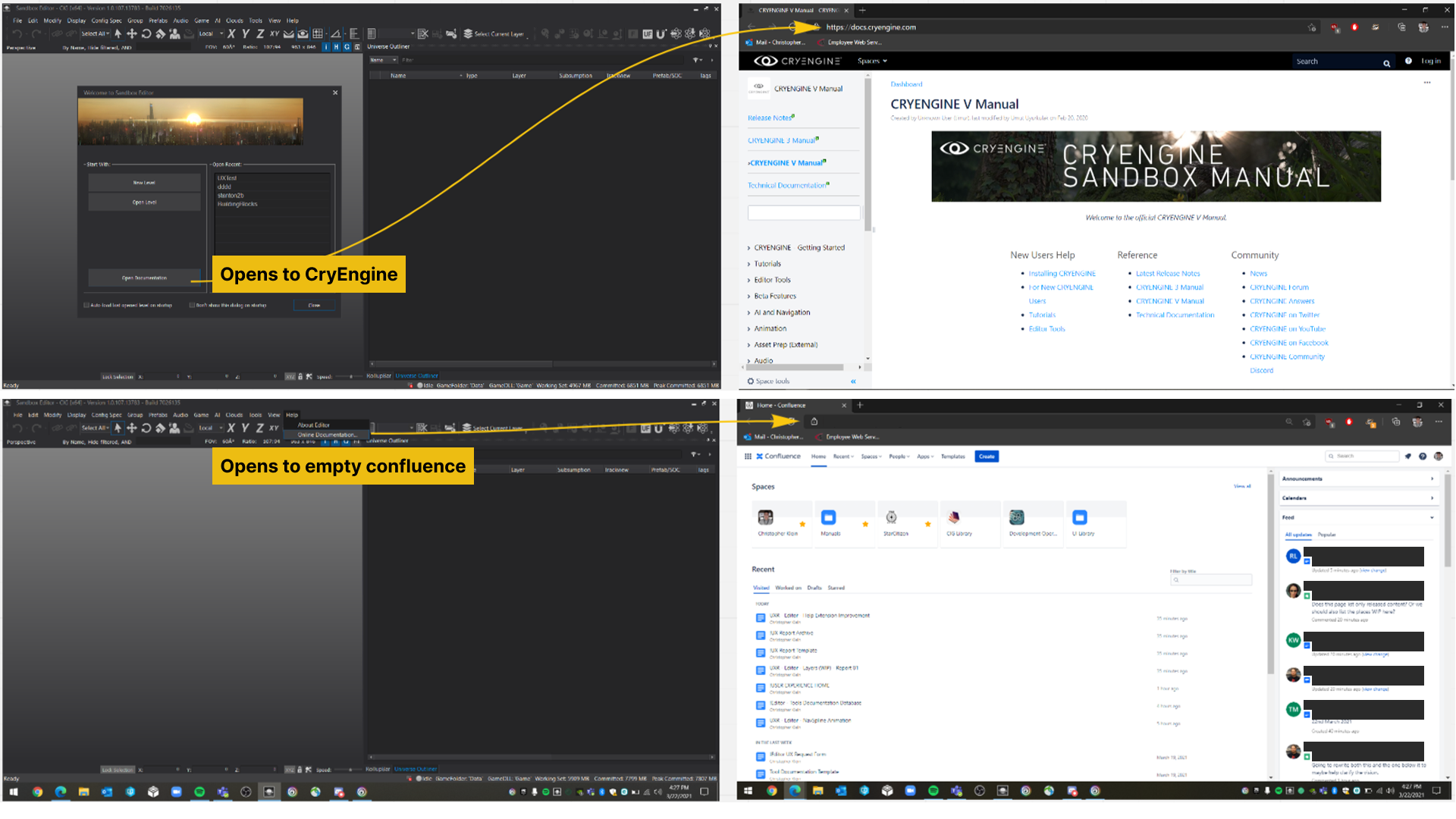Screen dimensions: 1456x819
Task: Click X axis constraint in top Sandbox toolbar
Action: pyautogui.click(x=231, y=33)
